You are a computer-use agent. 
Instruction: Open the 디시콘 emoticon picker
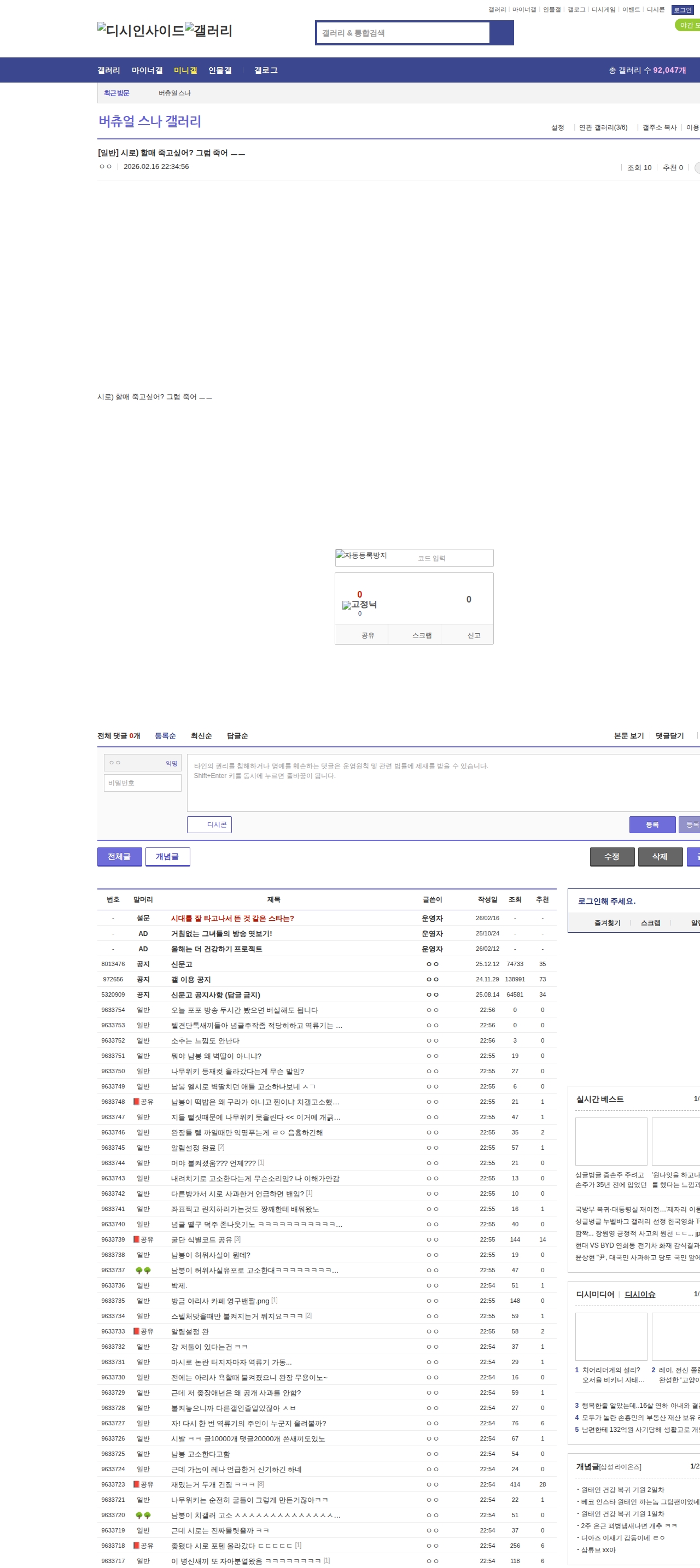pos(209,824)
